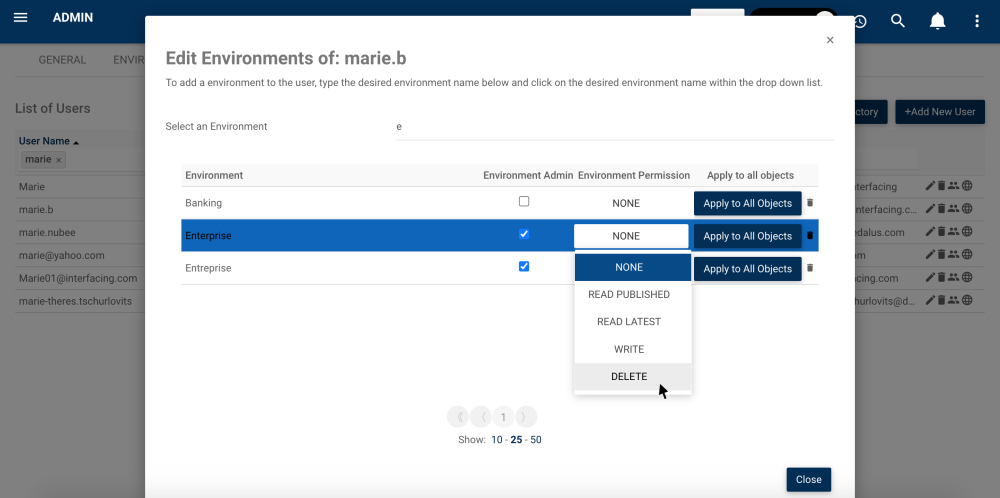Open the hamburger navigation menu
The height and width of the screenshot is (498, 1000).
pos(20,18)
